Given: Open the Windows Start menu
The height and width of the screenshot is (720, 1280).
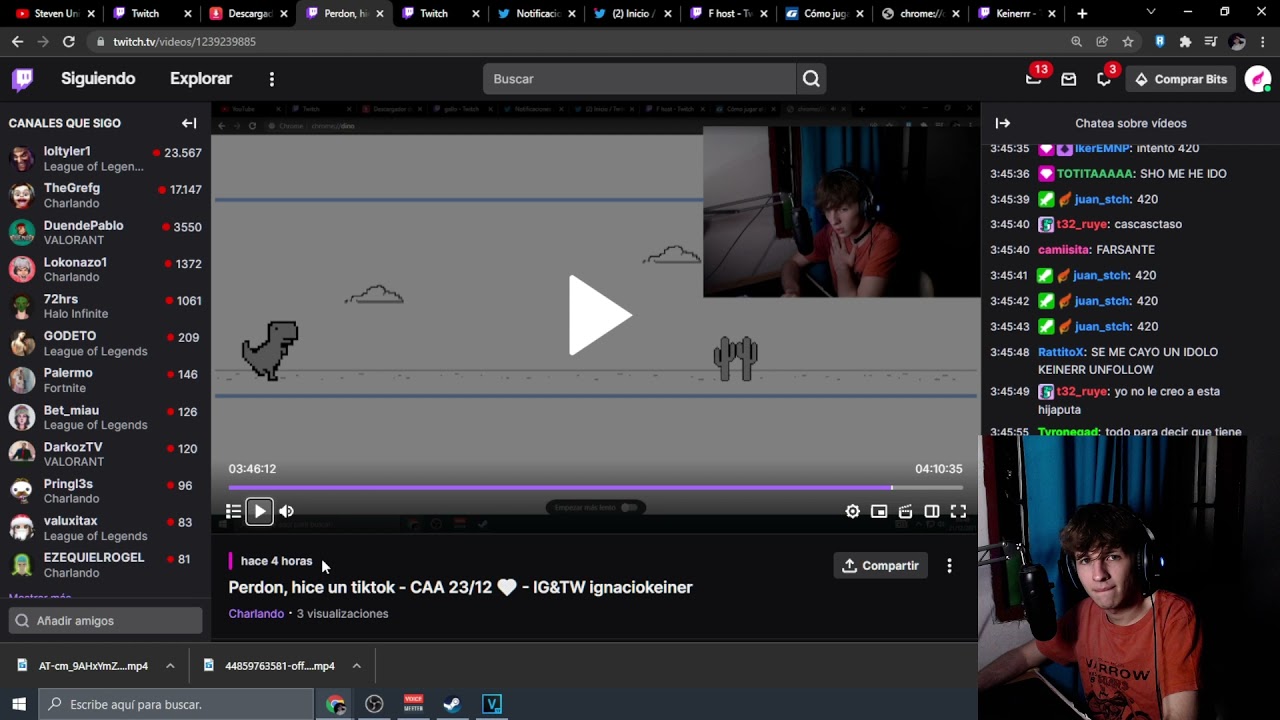Looking at the screenshot, I should click(x=19, y=704).
